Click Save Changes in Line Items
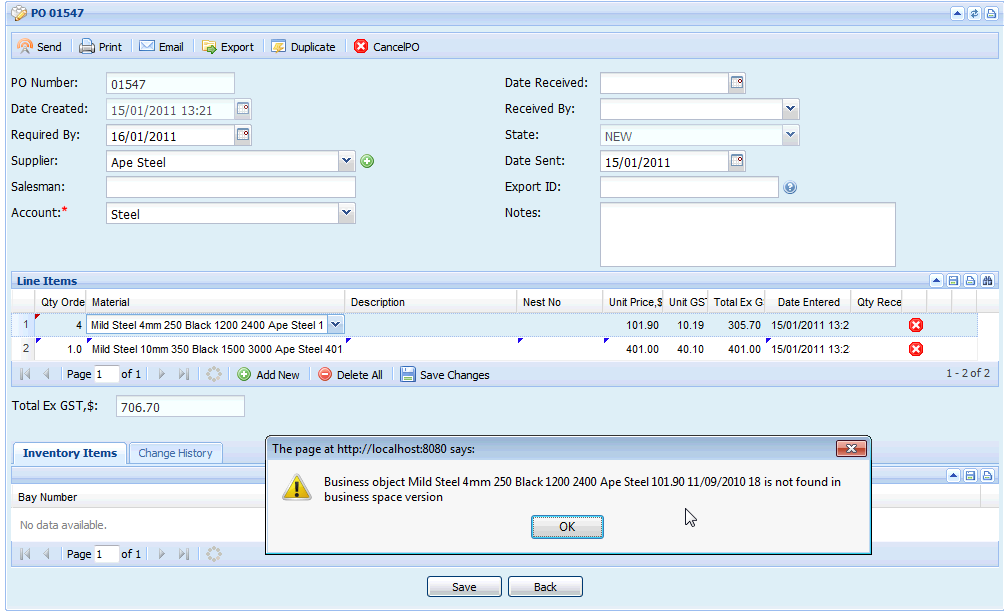Viewport: 1004px width, 614px height. click(x=445, y=375)
